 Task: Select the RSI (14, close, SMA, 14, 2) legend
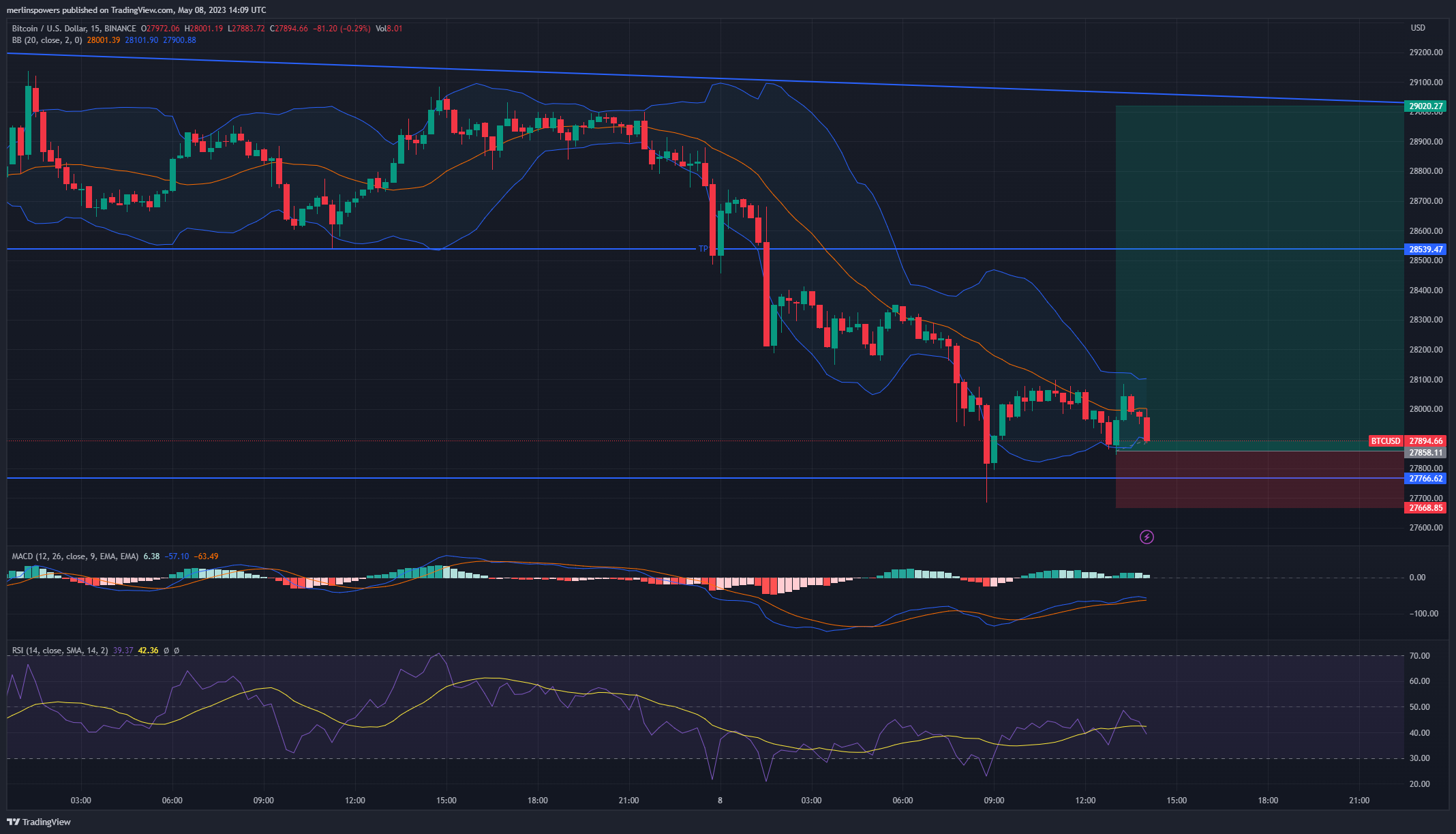tap(60, 651)
